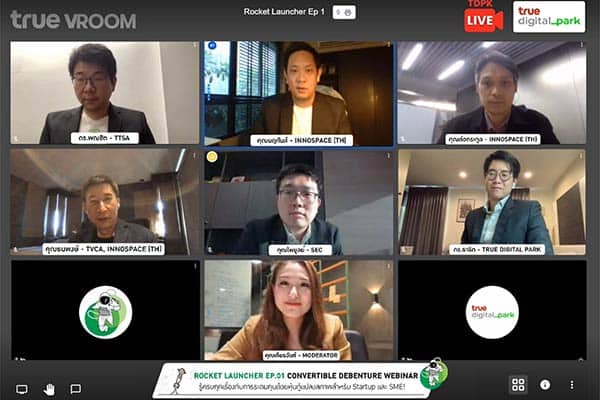Select the Moderator video tile

[298, 310]
